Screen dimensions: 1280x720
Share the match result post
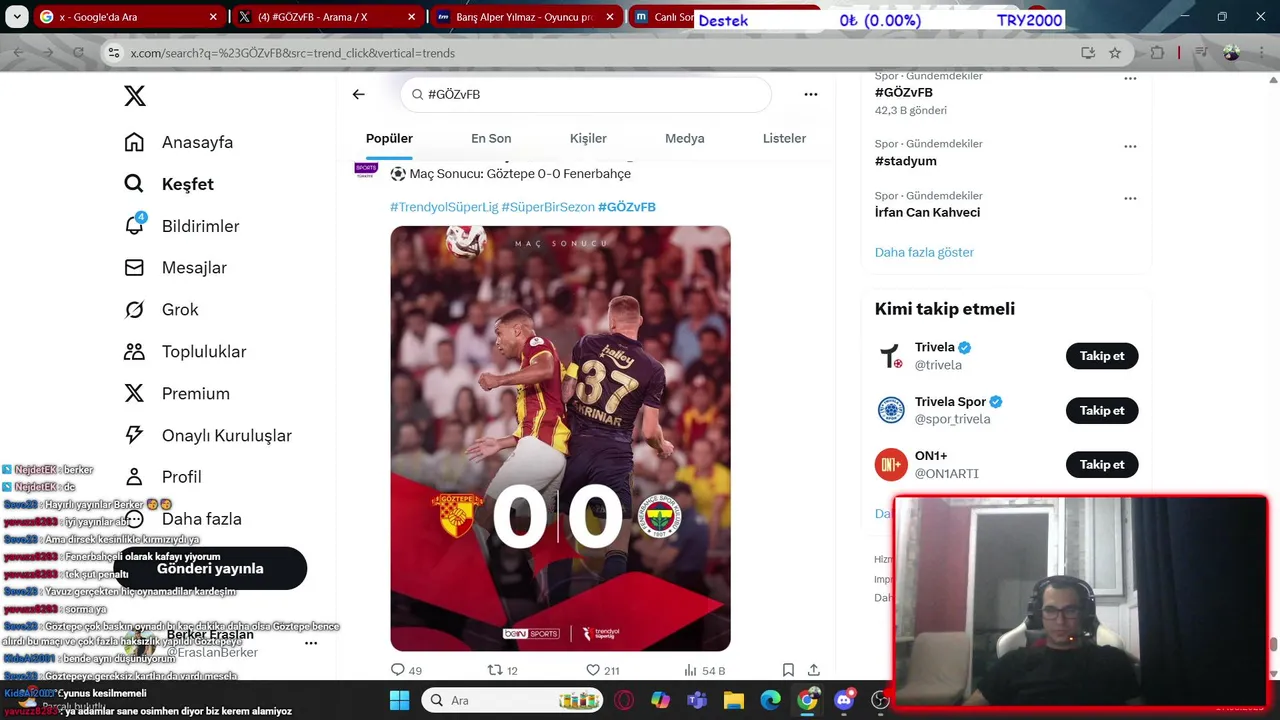pos(814,670)
